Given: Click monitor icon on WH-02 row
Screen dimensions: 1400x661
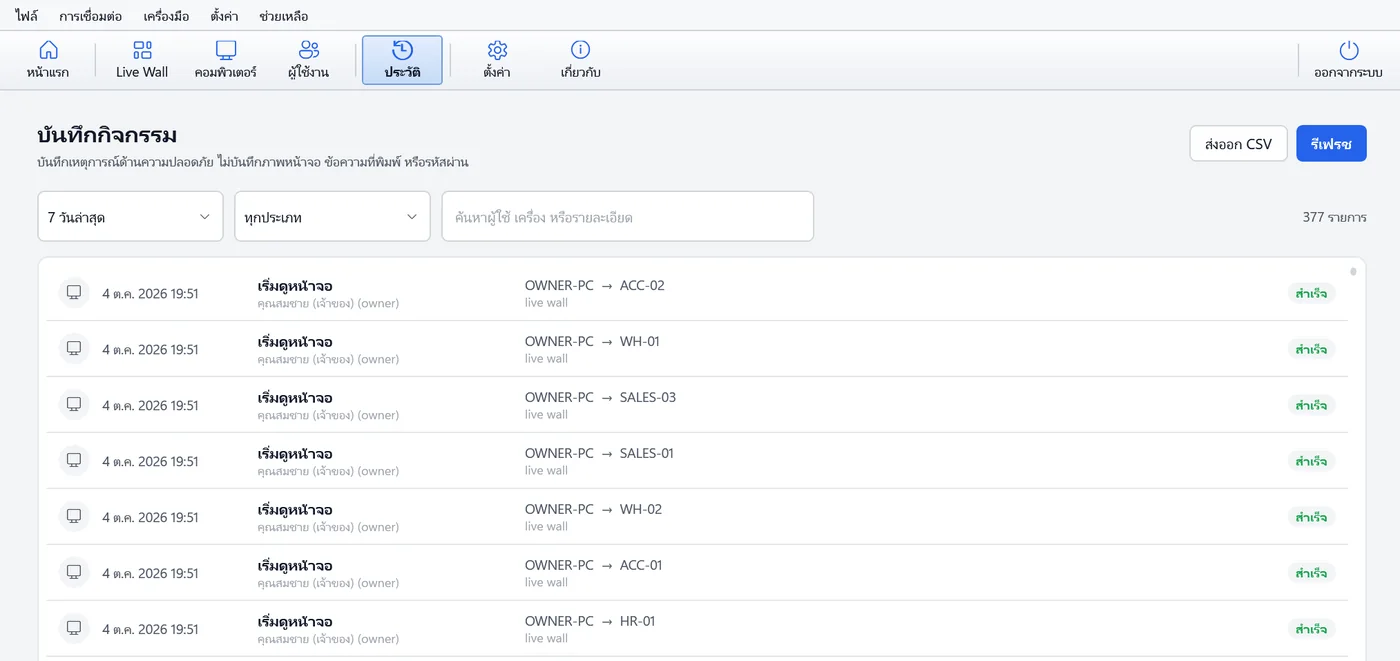Looking at the screenshot, I should tap(73, 516).
